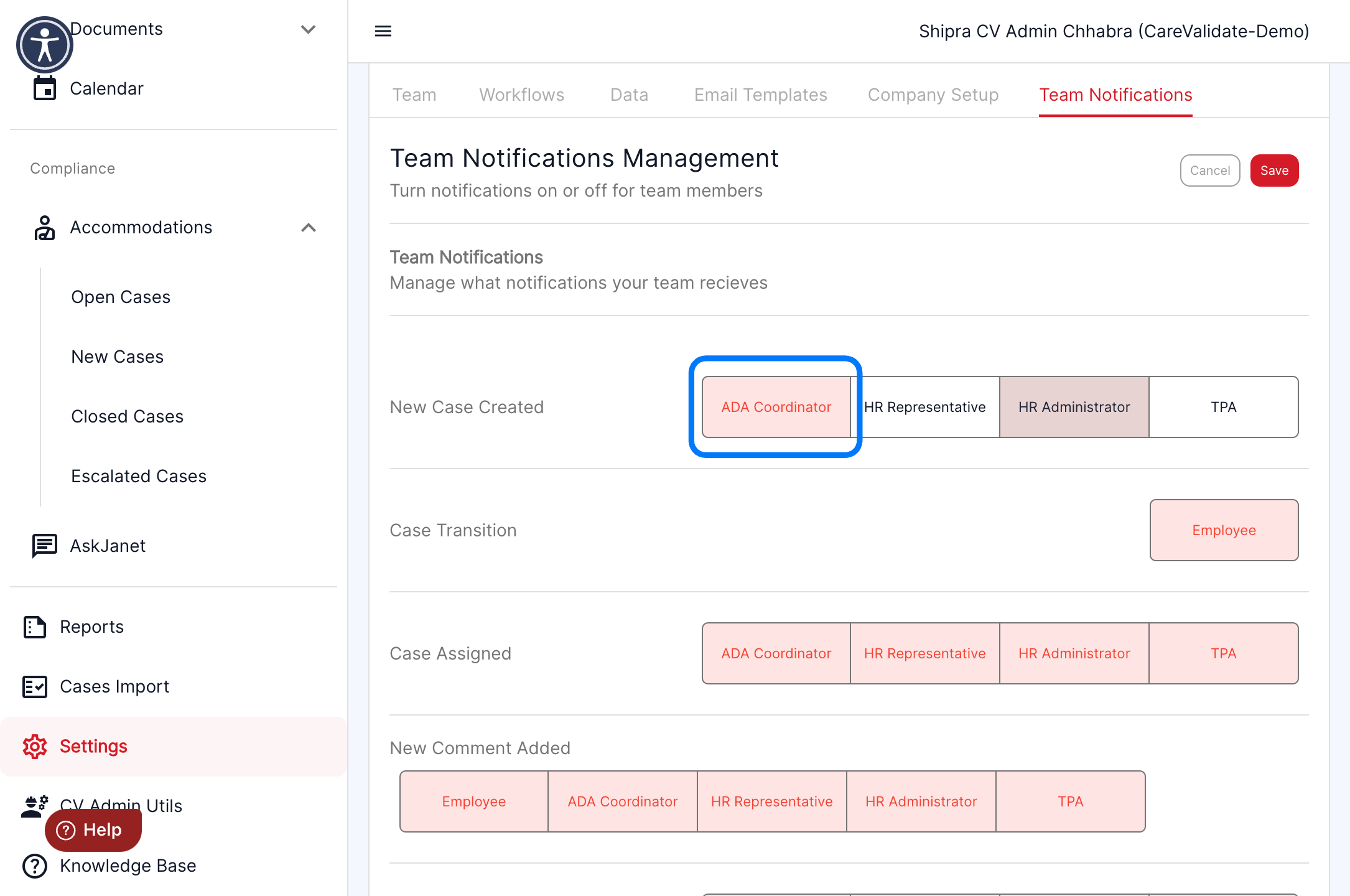The height and width of the screenshot is (896, 1350).
Task: Open the Help button
Action: pos(93,830)
